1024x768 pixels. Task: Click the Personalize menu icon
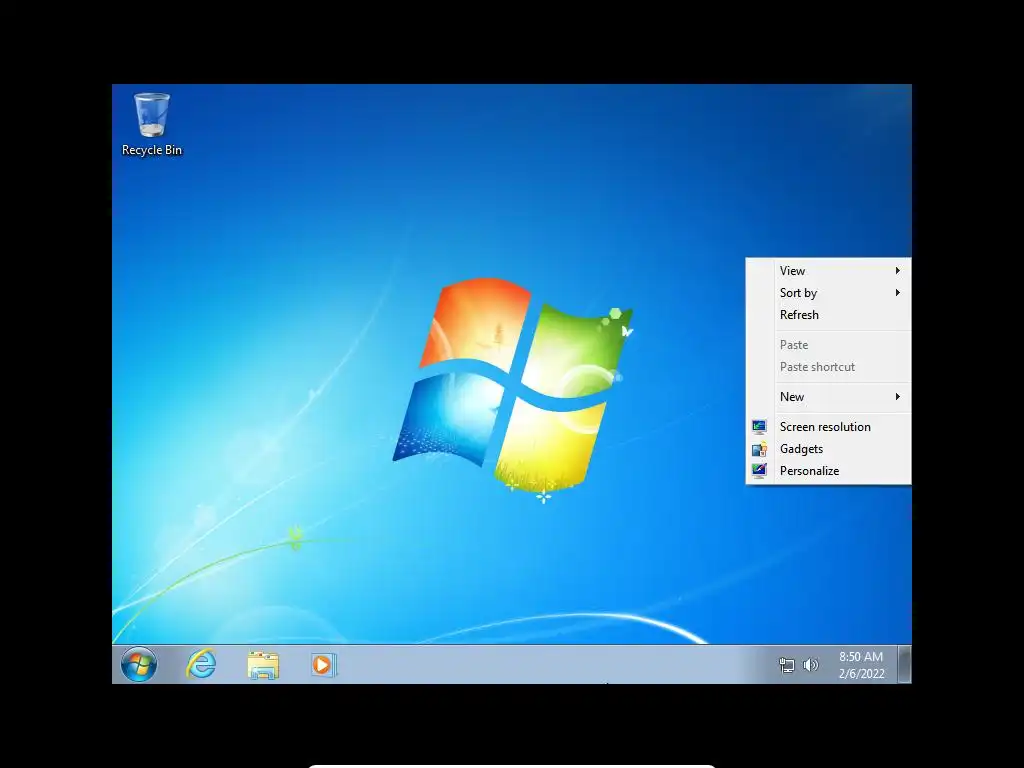click(x=759, y=471)
